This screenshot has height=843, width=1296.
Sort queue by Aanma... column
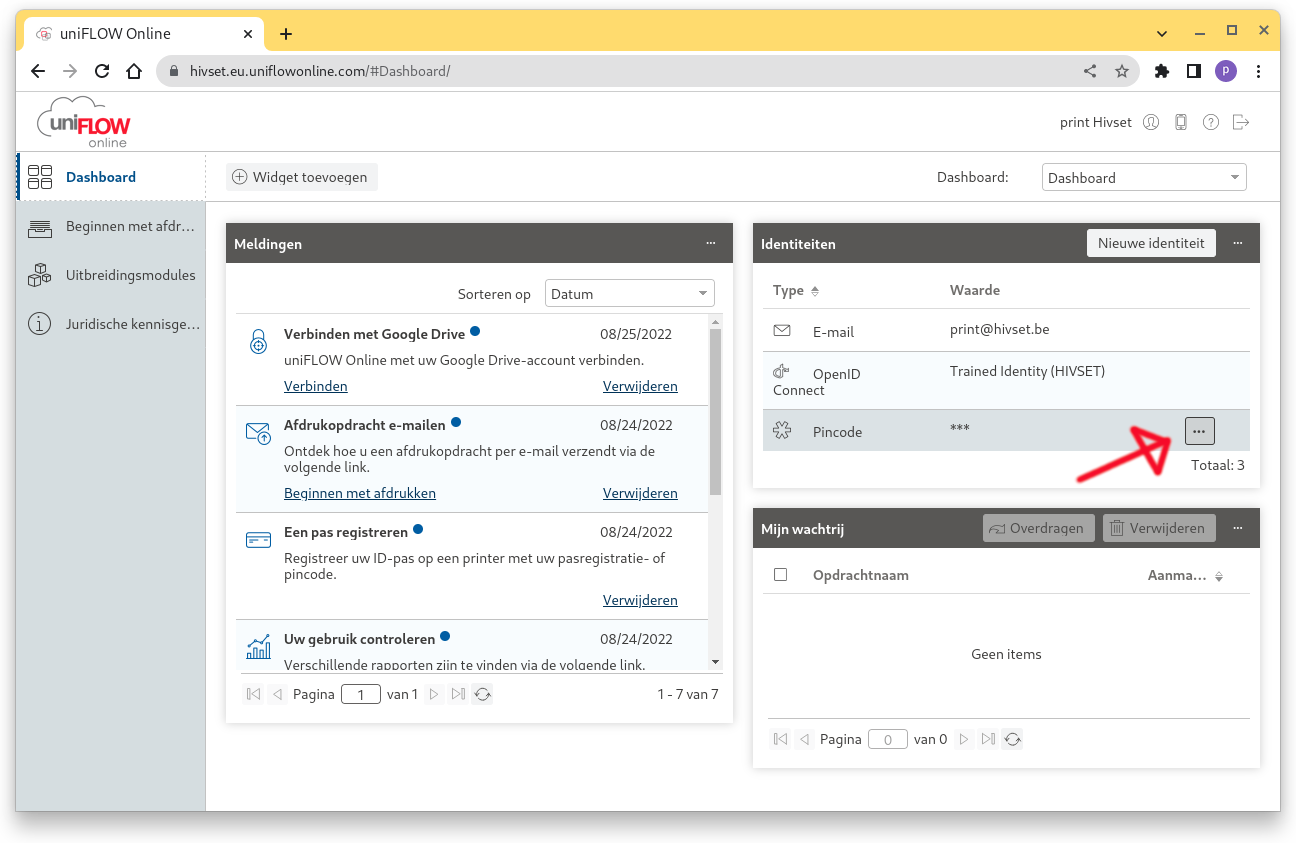pos(1185,576)
